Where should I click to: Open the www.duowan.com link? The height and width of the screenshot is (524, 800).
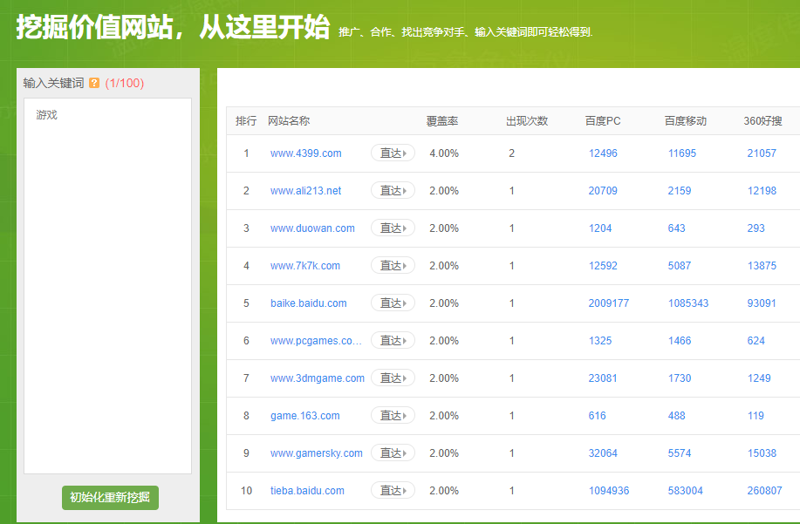tap(312, 228)
